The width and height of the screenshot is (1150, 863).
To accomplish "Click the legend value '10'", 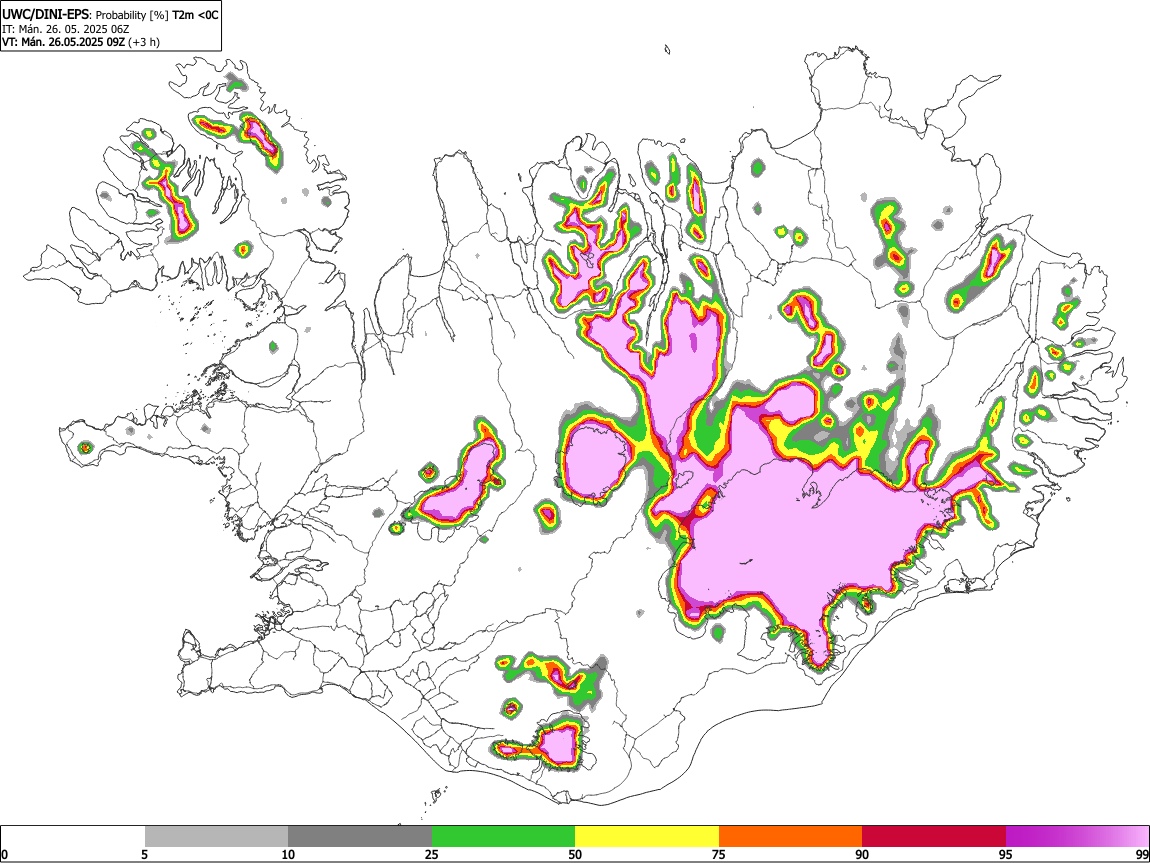I will click(288, 855).
